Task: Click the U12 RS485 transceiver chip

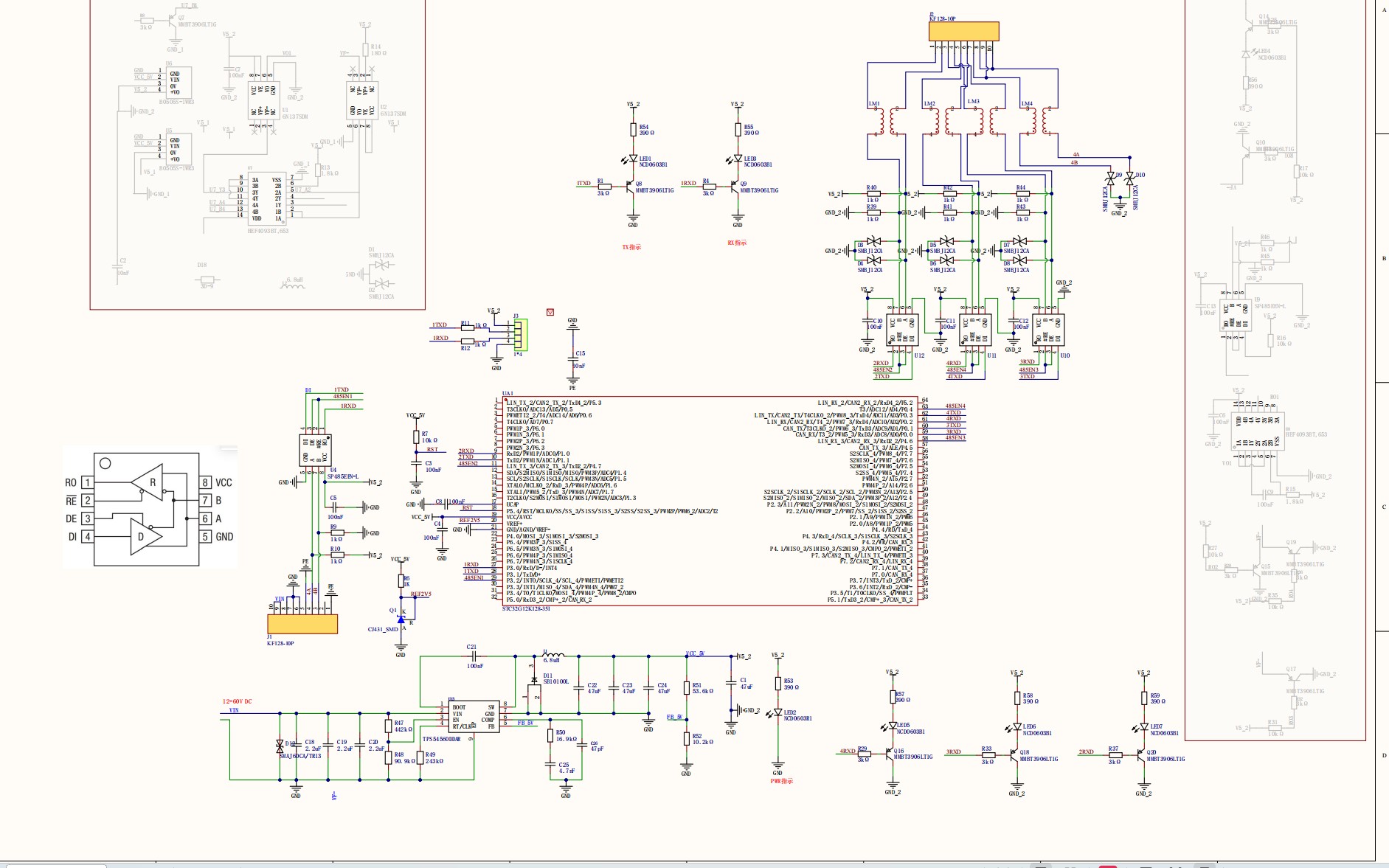Action: pos(901,330)
